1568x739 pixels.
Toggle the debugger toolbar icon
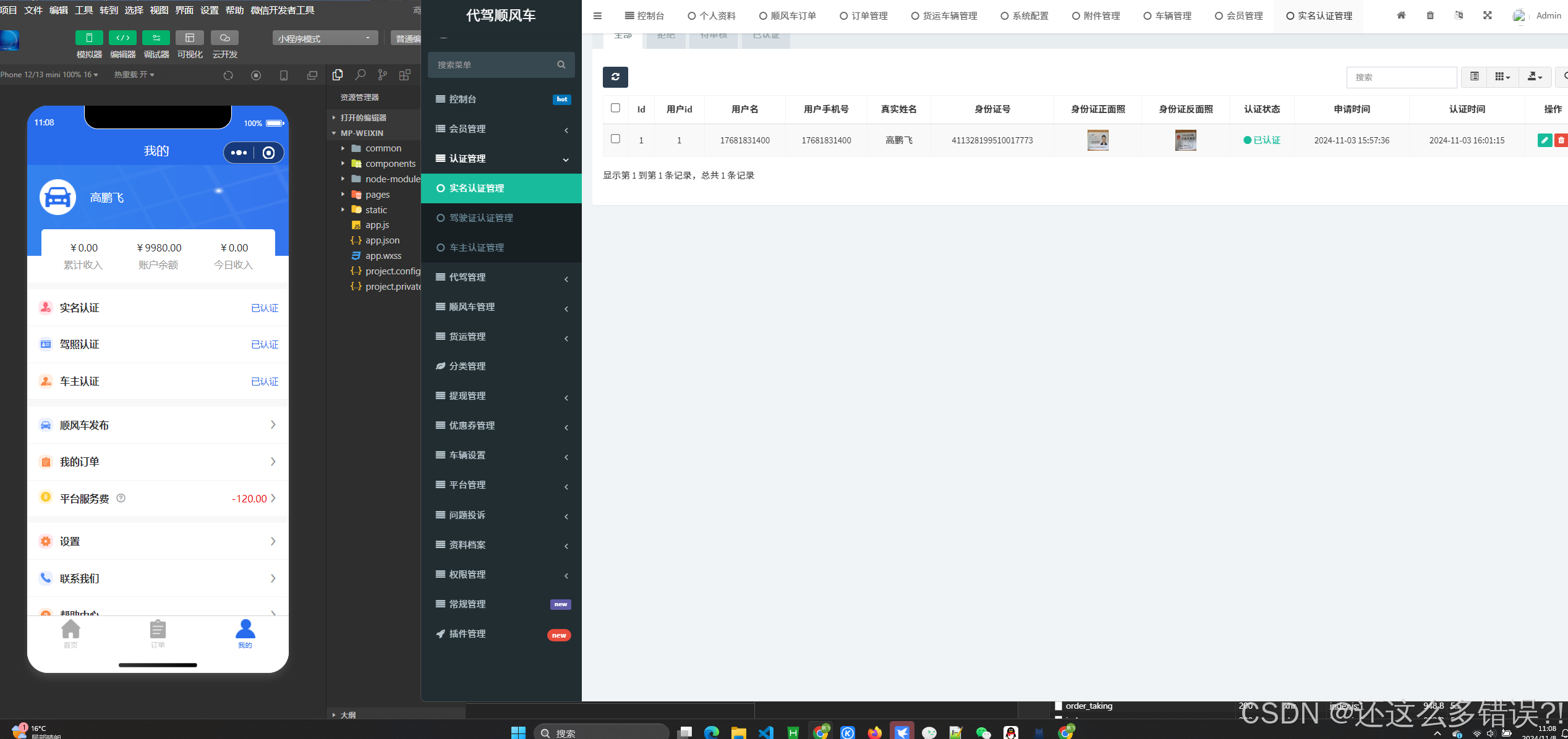click(x=156, y=38)
